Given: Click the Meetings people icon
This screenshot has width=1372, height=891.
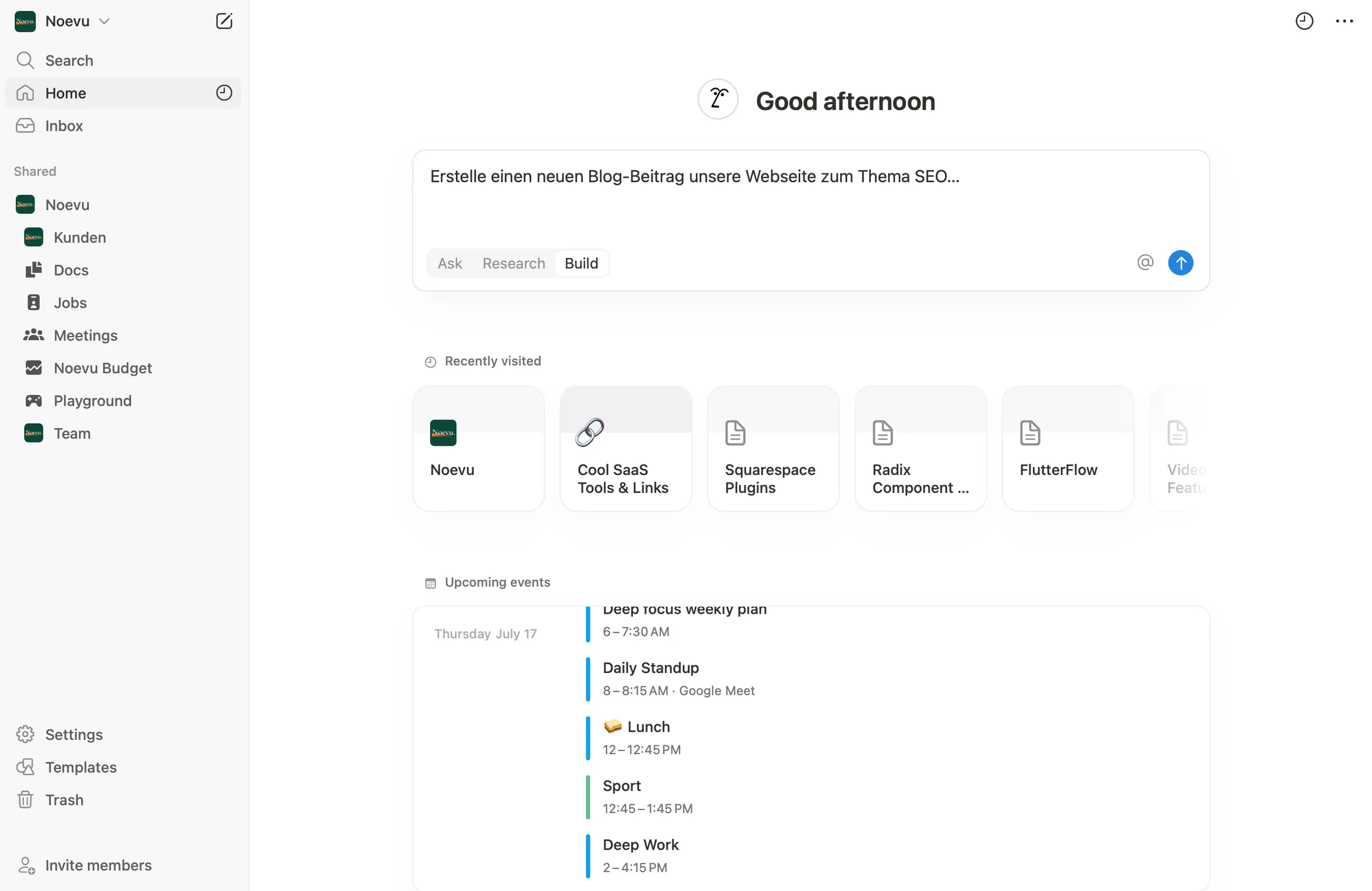Looking at the screenshot, I should [x=33, y=335].
